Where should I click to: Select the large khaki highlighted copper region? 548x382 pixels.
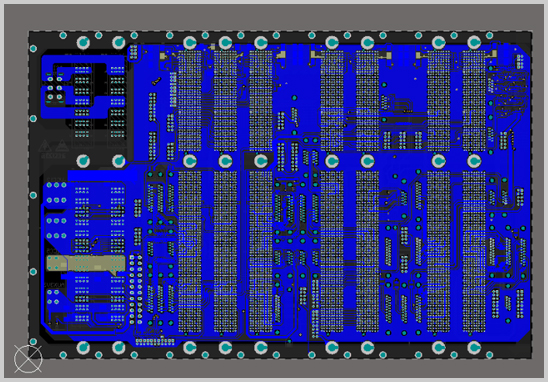(x=86, y=264)
